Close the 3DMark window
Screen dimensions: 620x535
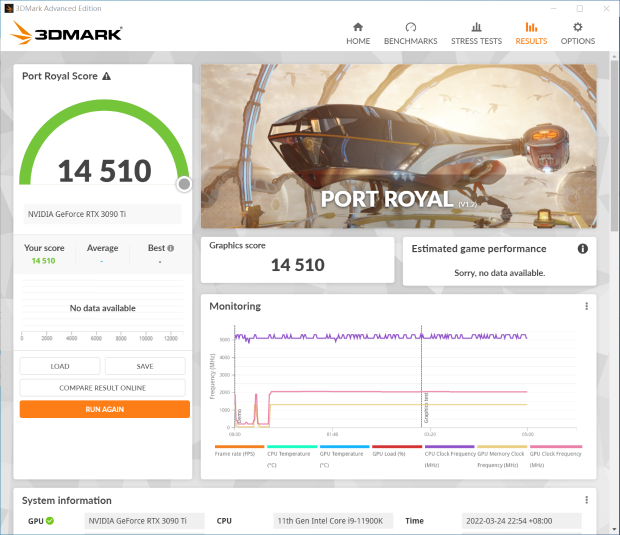pyautogui.click(x=606, y=8)
